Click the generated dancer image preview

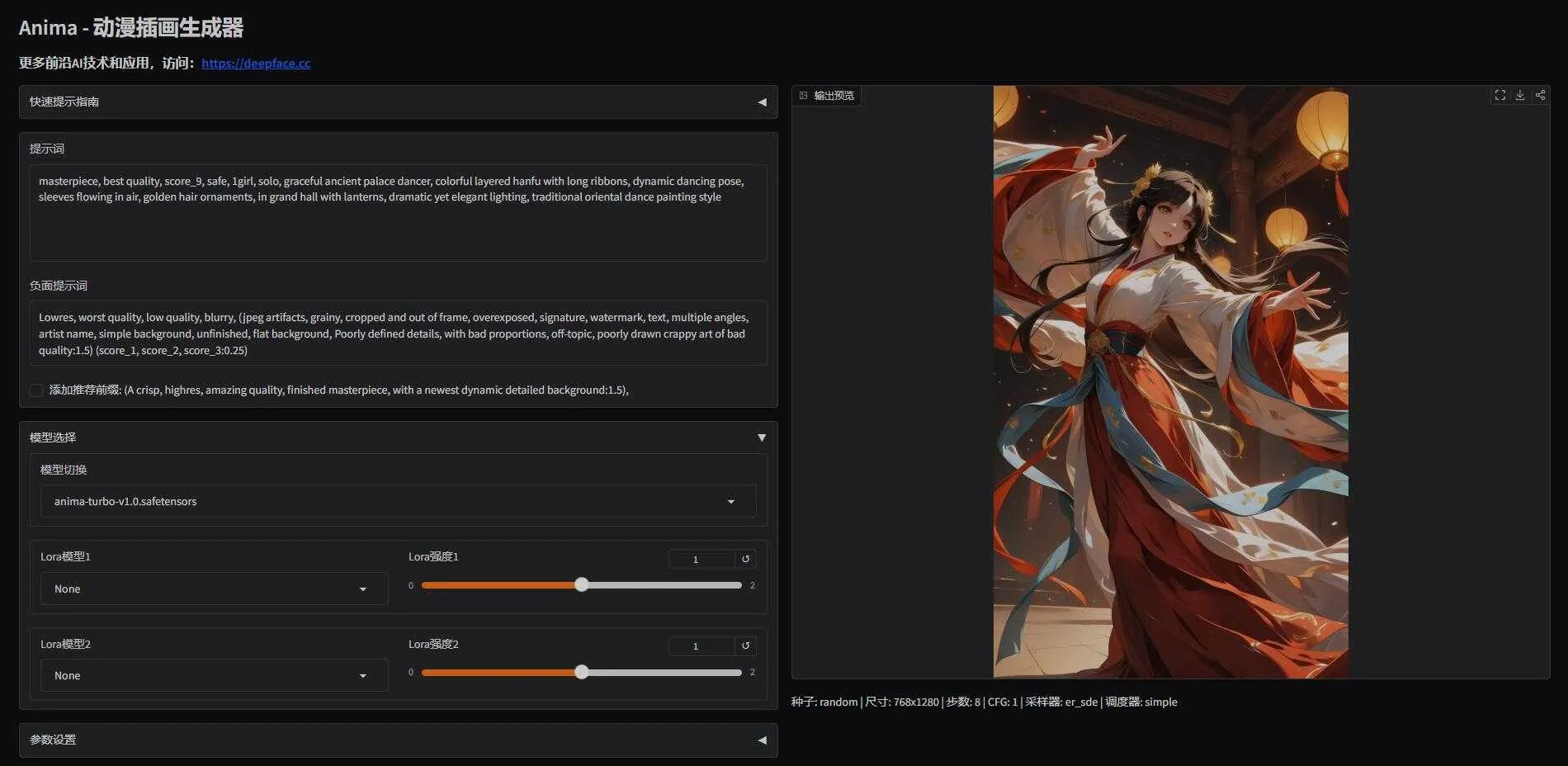pyautogui.click(x=1170, y=382)
